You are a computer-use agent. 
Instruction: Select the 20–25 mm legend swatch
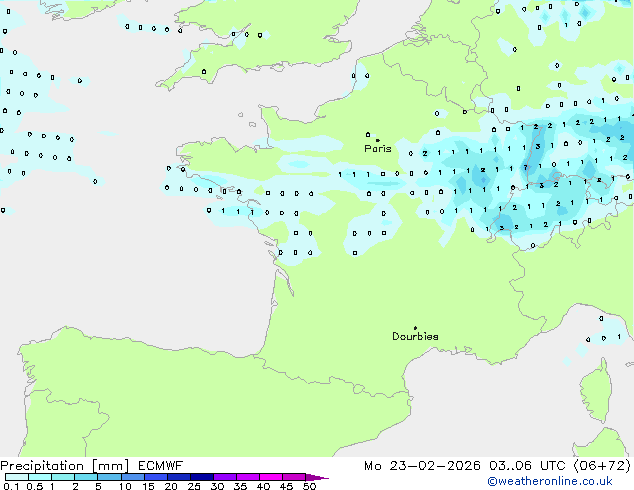click(x=178, y=477)
